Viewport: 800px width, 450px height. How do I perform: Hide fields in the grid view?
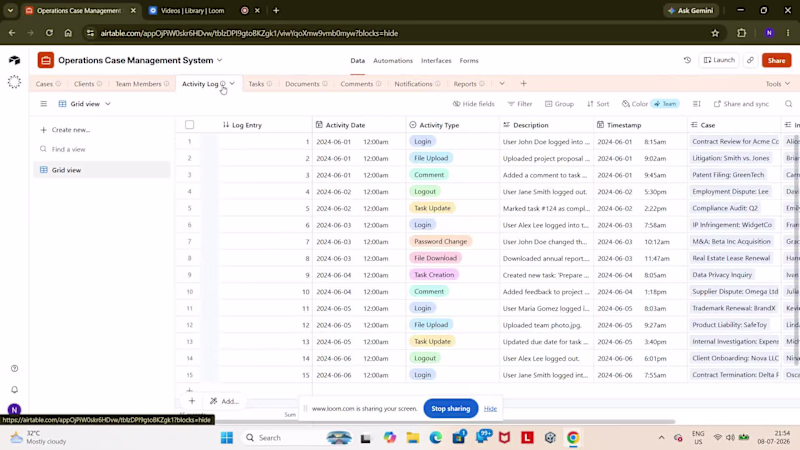(473, 104)
